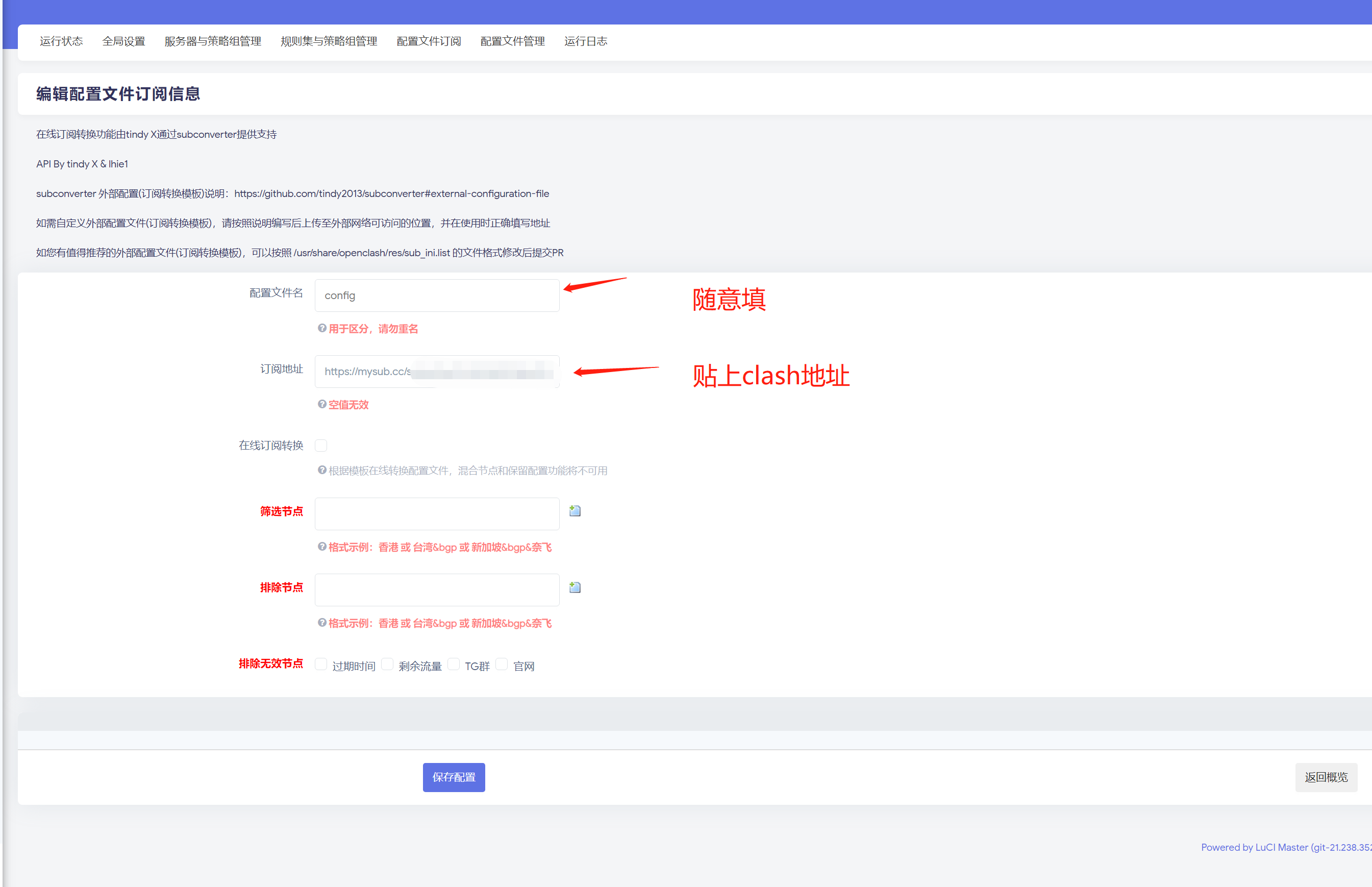Go to 服务器与策略组管理 tab

pyautogui.click(x=212, y=41)
